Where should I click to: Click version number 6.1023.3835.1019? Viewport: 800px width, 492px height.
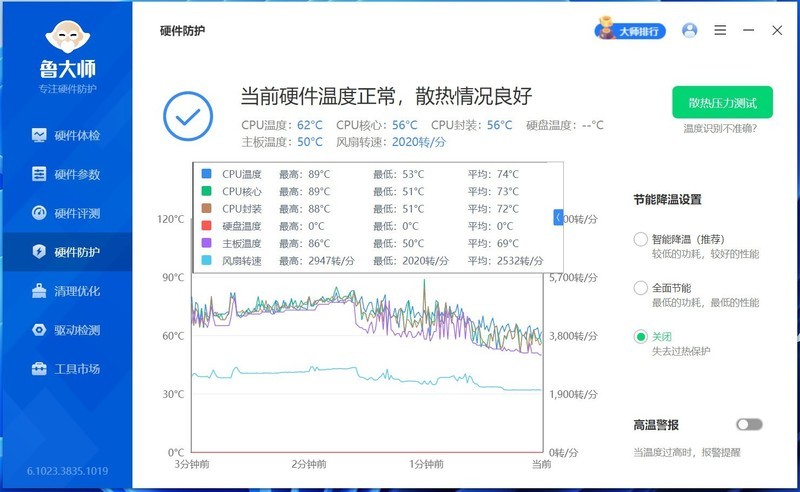pos(67,471)
